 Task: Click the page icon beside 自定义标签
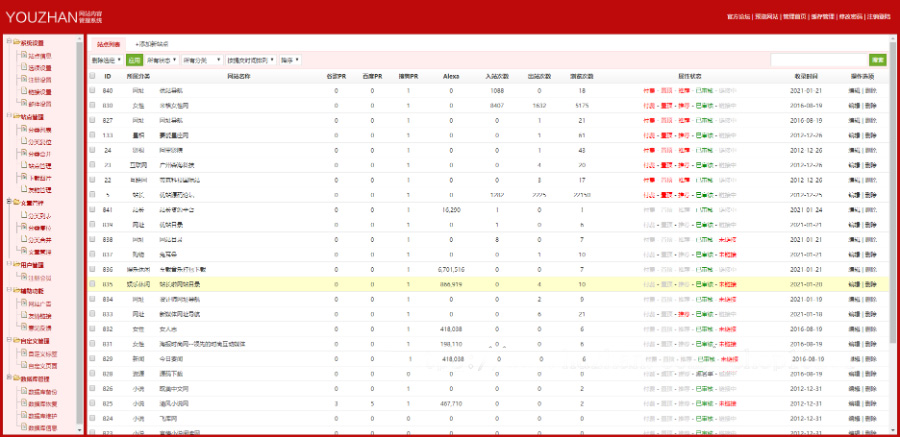tap(23, 353)
